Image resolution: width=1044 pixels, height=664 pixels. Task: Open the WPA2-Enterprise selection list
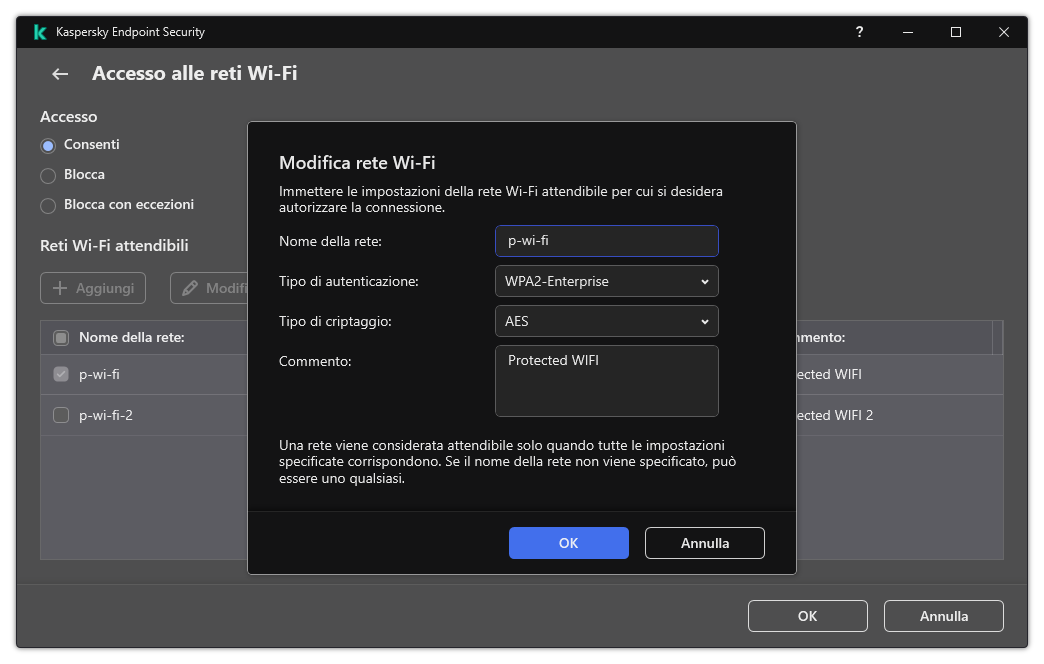point(606,281)
